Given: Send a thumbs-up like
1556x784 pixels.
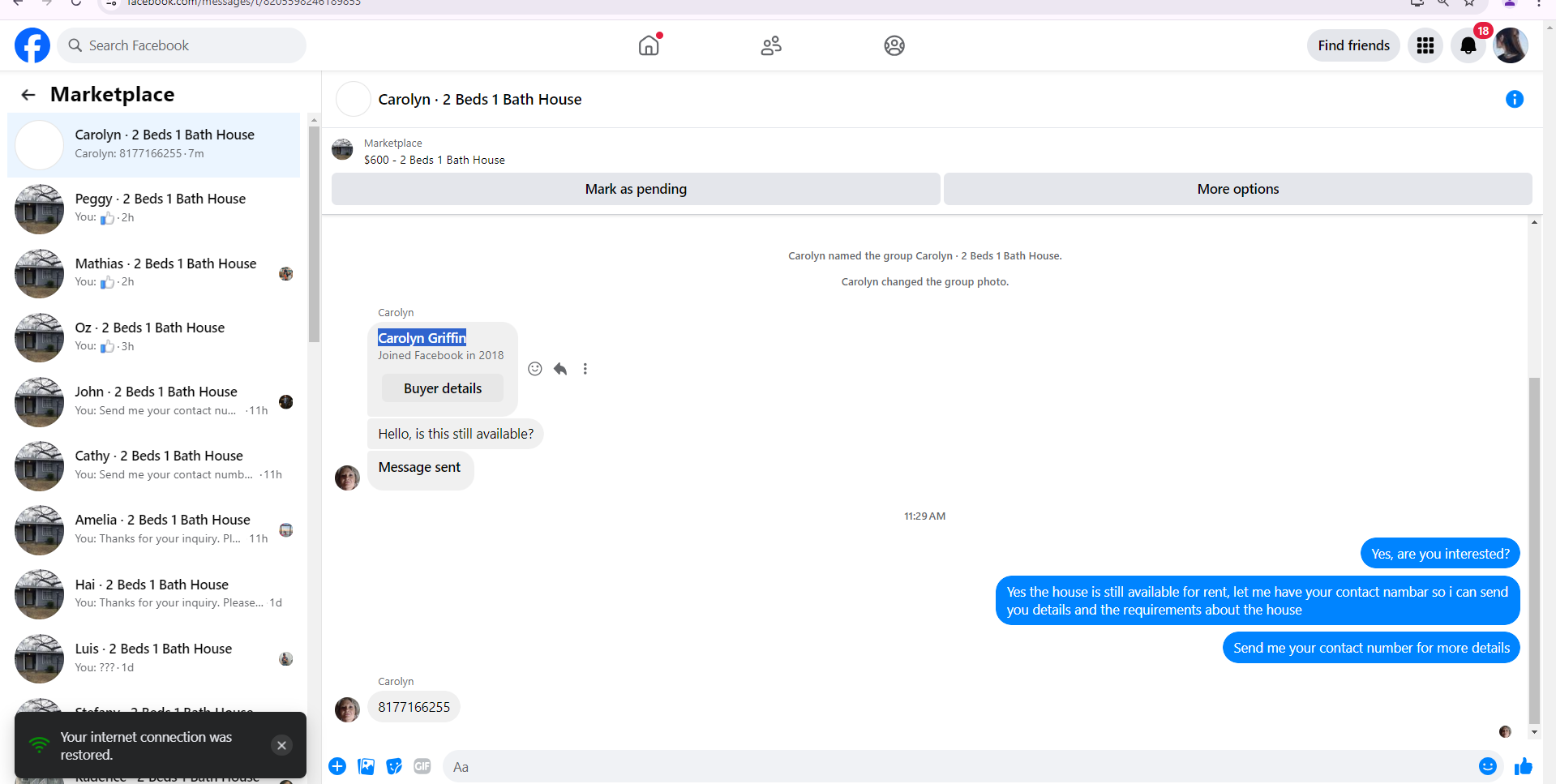Looking at the screenshot, I should click(1524, 766).
